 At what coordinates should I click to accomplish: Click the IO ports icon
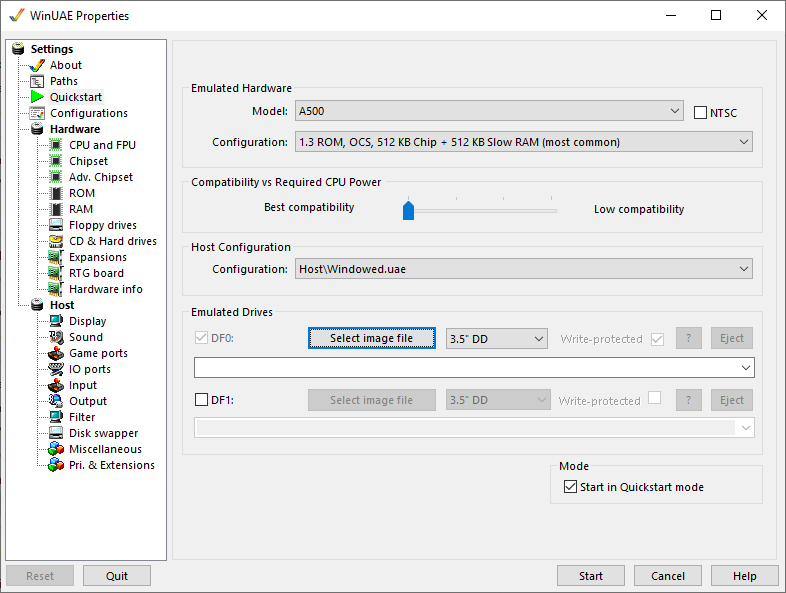[56, 369]
